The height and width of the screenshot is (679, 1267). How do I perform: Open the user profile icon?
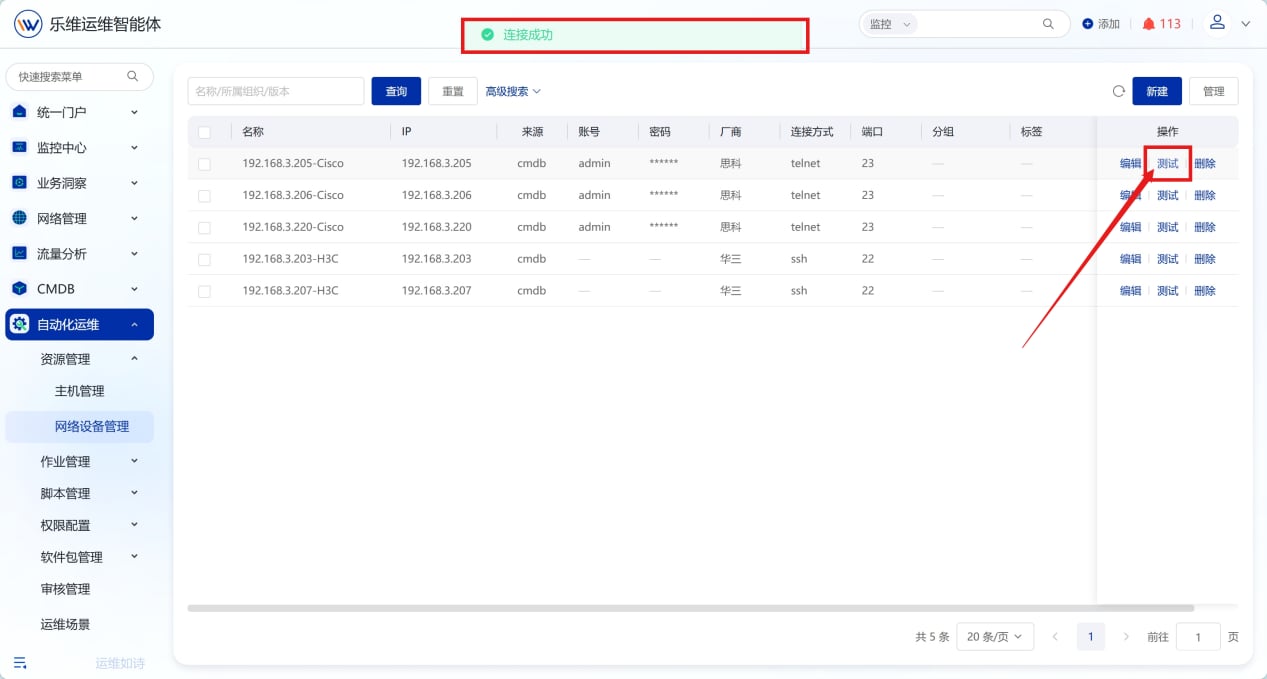pyautogui.click(x=1217, y=22)
